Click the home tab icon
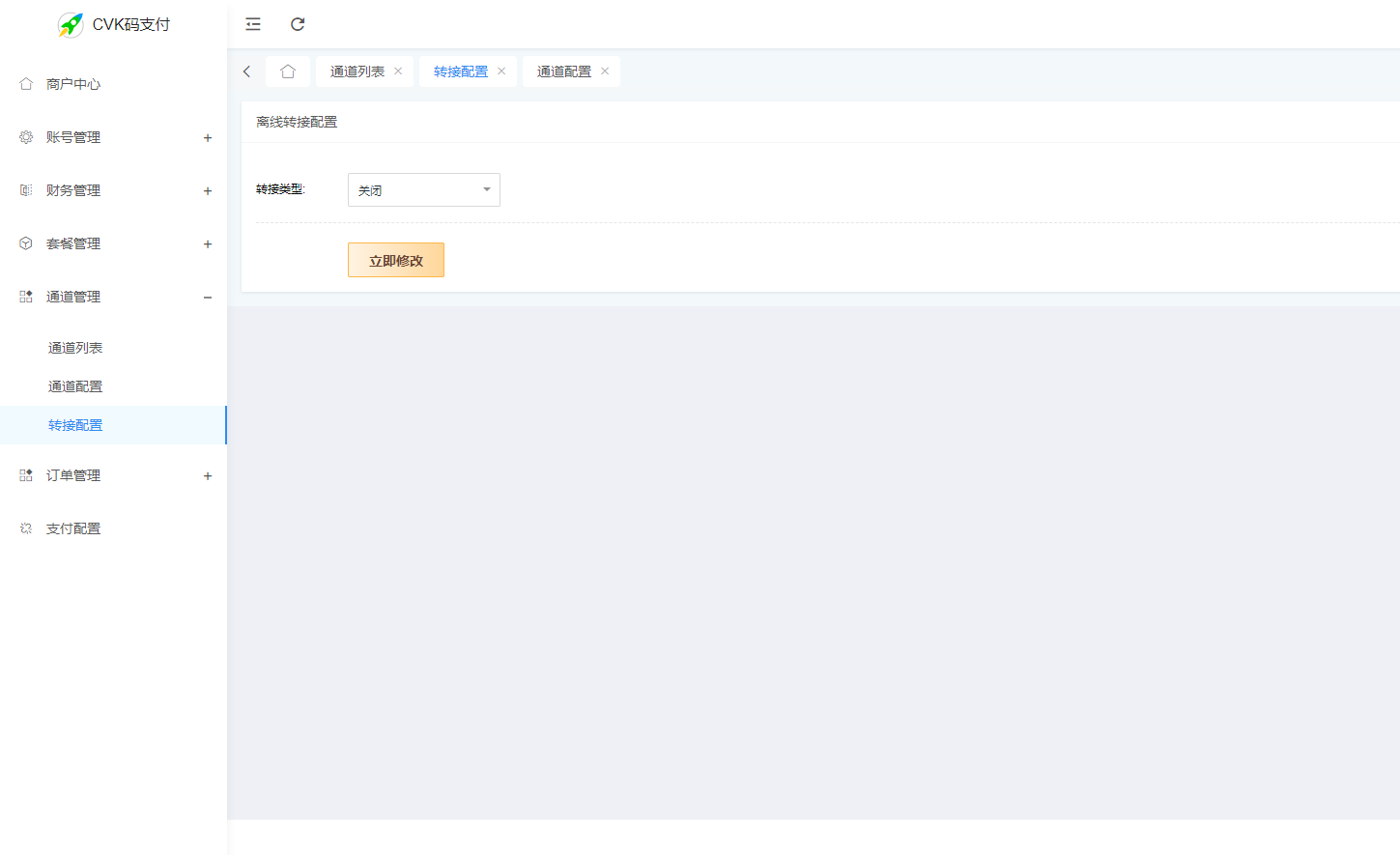1400x855 pixels. [x=288, y=71]
